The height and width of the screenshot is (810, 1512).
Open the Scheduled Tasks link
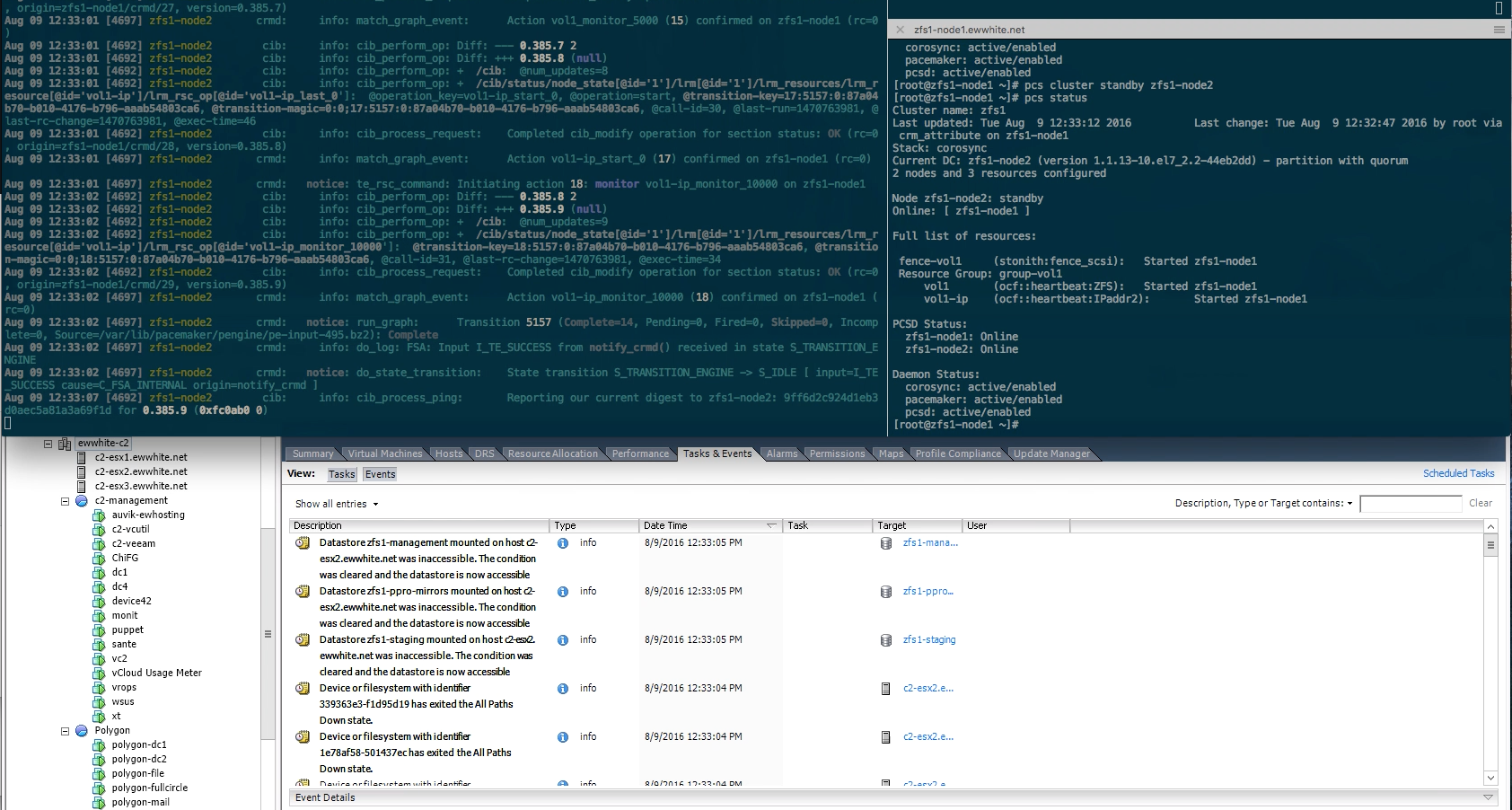pos(1458,473)
